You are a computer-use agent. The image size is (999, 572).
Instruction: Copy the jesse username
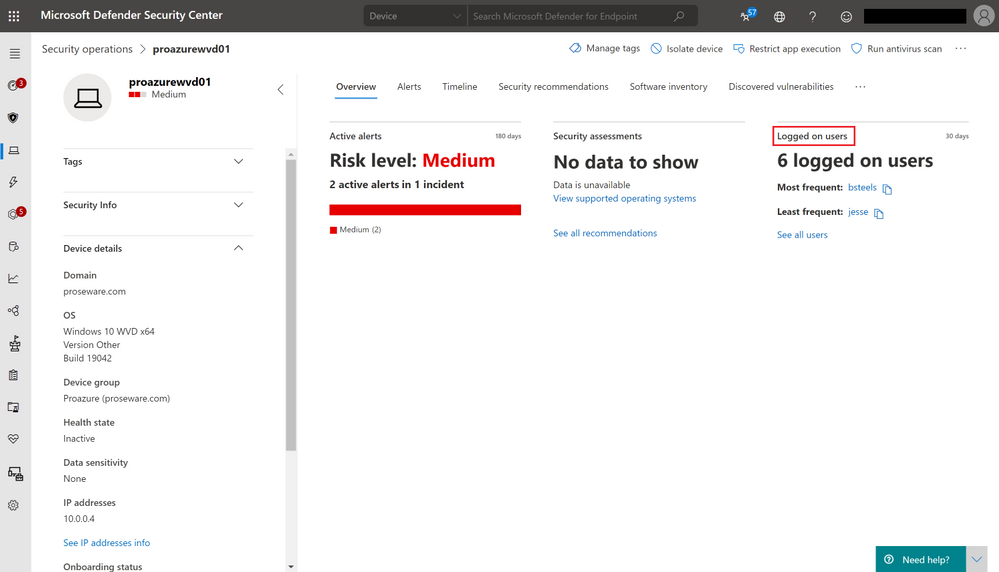[879, 213]
